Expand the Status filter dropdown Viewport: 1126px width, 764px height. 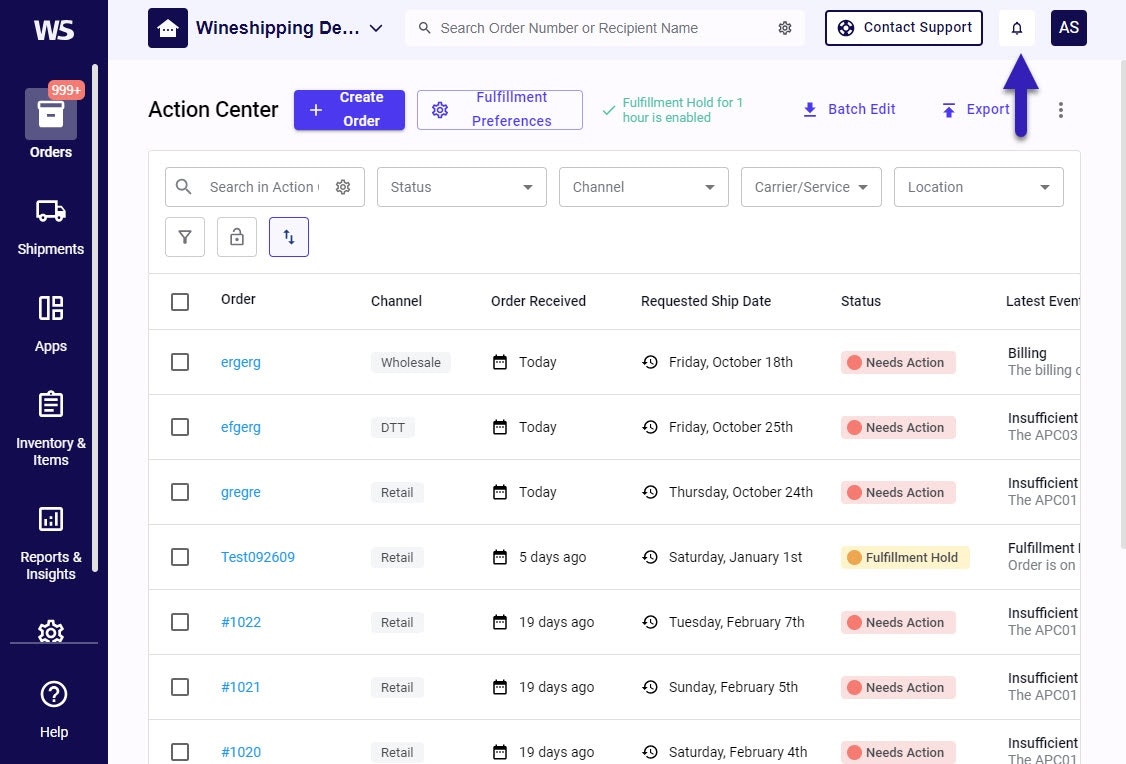(461, 187)
